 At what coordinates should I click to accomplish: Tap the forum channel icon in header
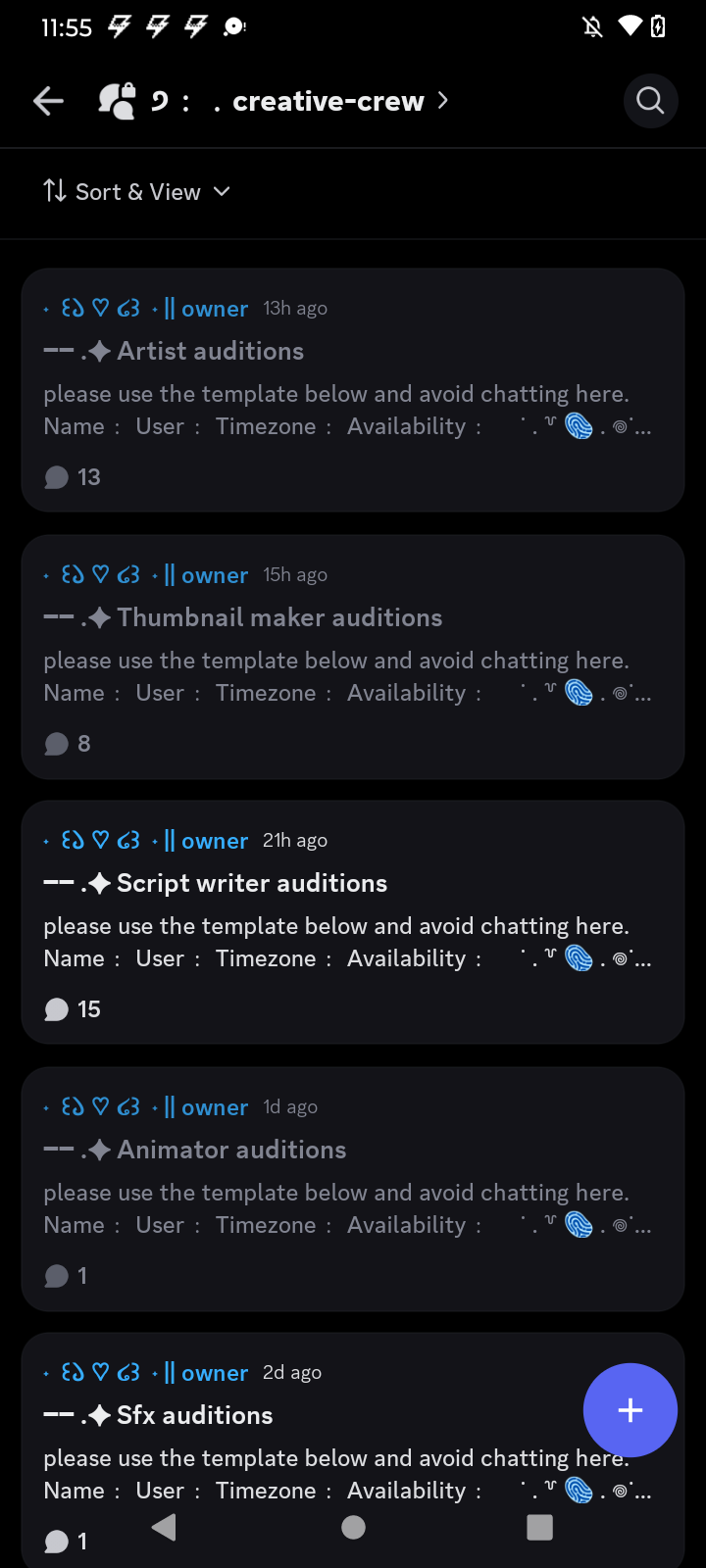pyautogui.click(x=117, y=101)
